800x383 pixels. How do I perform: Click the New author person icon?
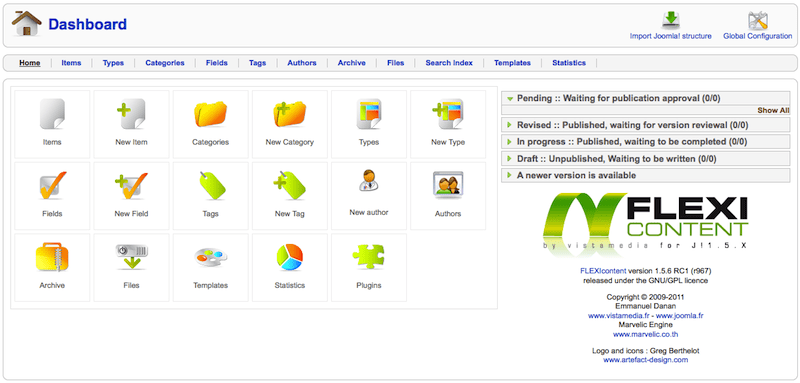pos(368,181)
